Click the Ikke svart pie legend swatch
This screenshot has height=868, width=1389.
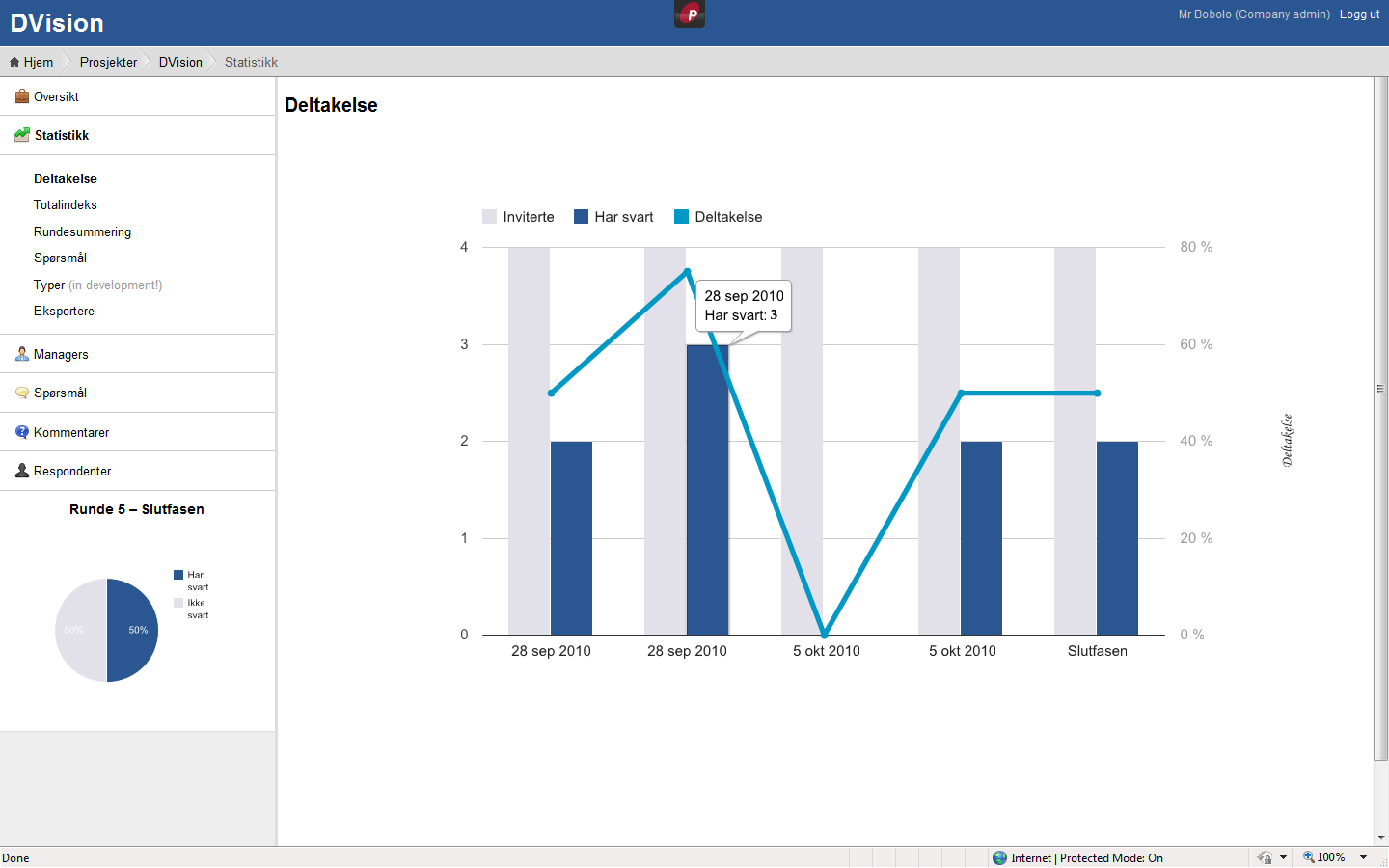[178, 603]
